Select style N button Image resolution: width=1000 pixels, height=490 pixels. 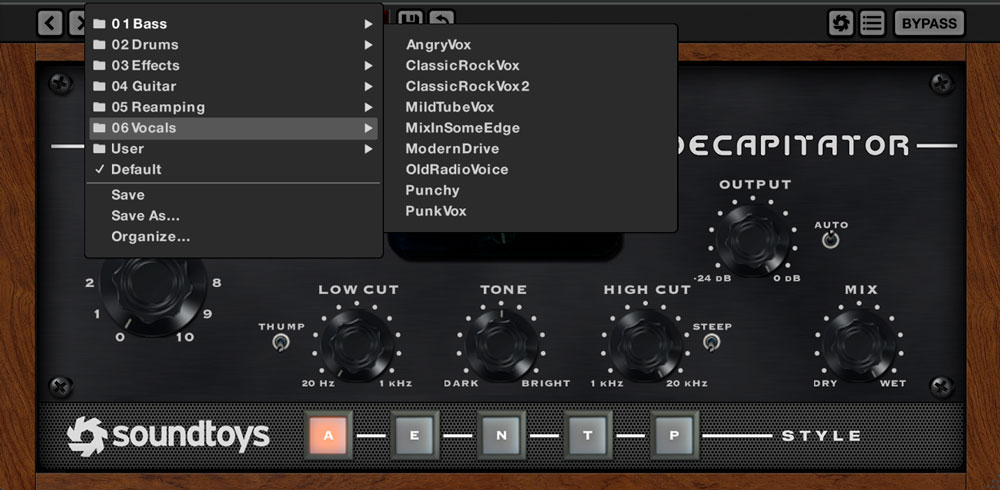coord(501,436)
